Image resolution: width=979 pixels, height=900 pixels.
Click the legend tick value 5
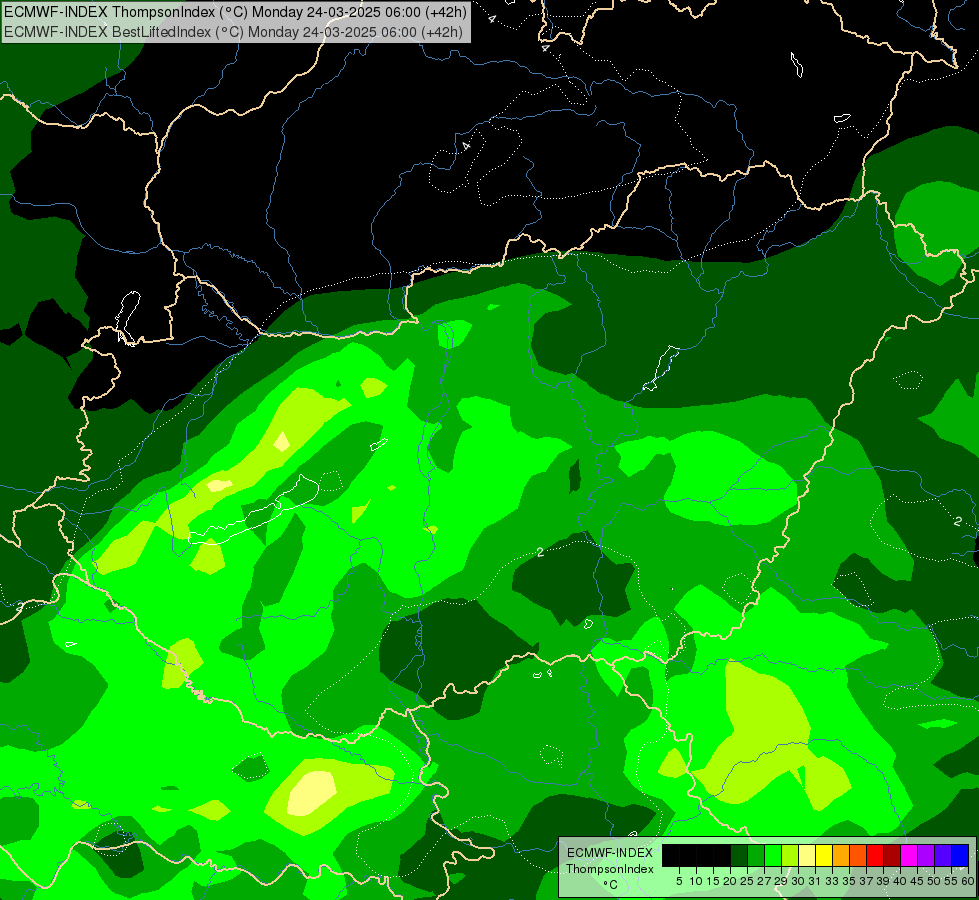tap(679, 881)
